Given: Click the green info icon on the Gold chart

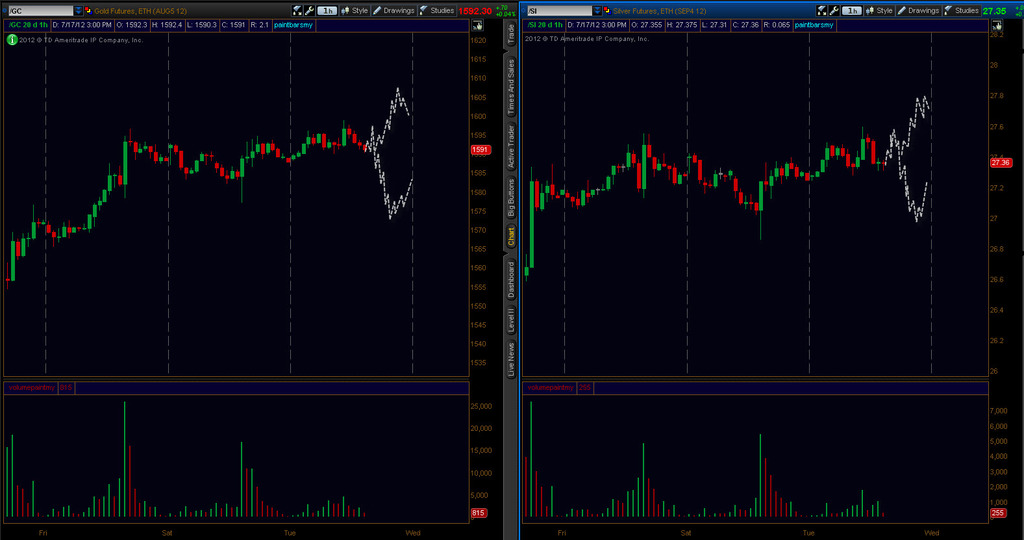Looking at the screenshot, I should pyautogui.click(x=12, y=40).
